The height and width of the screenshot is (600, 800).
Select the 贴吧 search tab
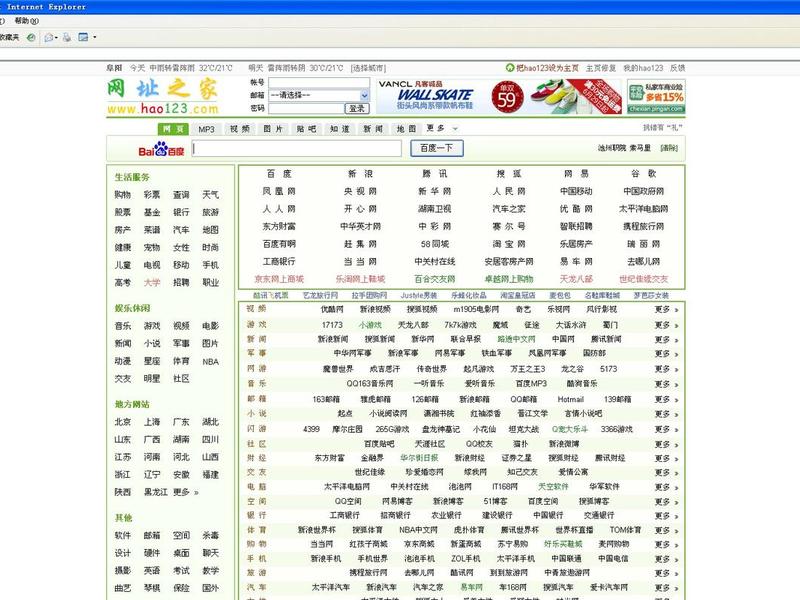[x=306, y=129]
